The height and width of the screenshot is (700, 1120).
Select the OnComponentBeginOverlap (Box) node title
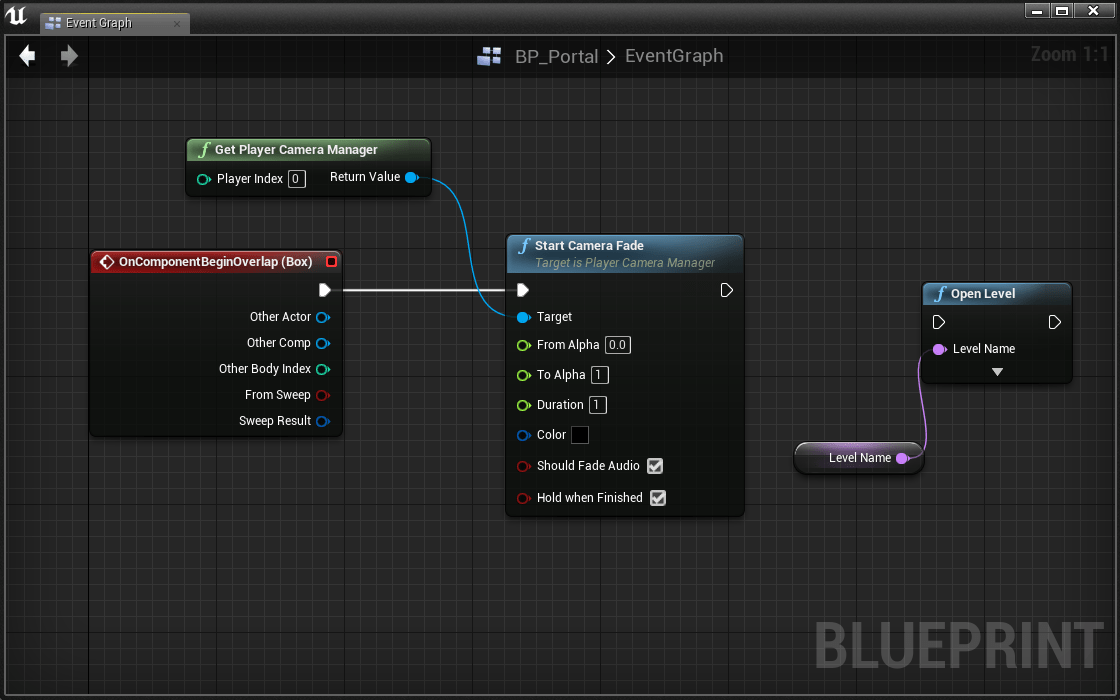(x=215, y=261)
